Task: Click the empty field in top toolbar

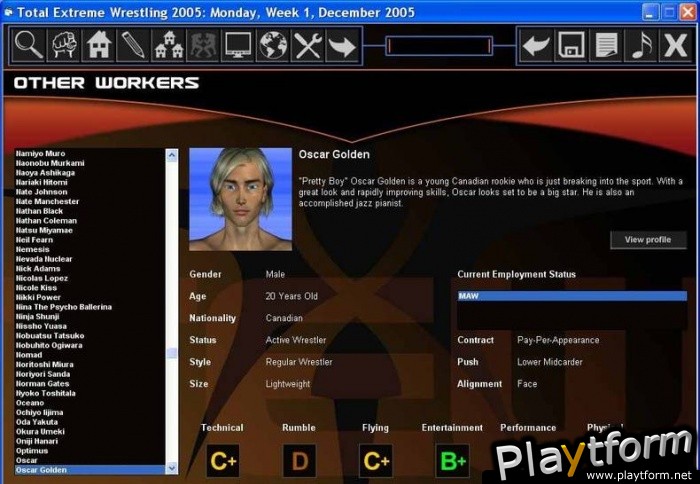Action: pos(439,46)
